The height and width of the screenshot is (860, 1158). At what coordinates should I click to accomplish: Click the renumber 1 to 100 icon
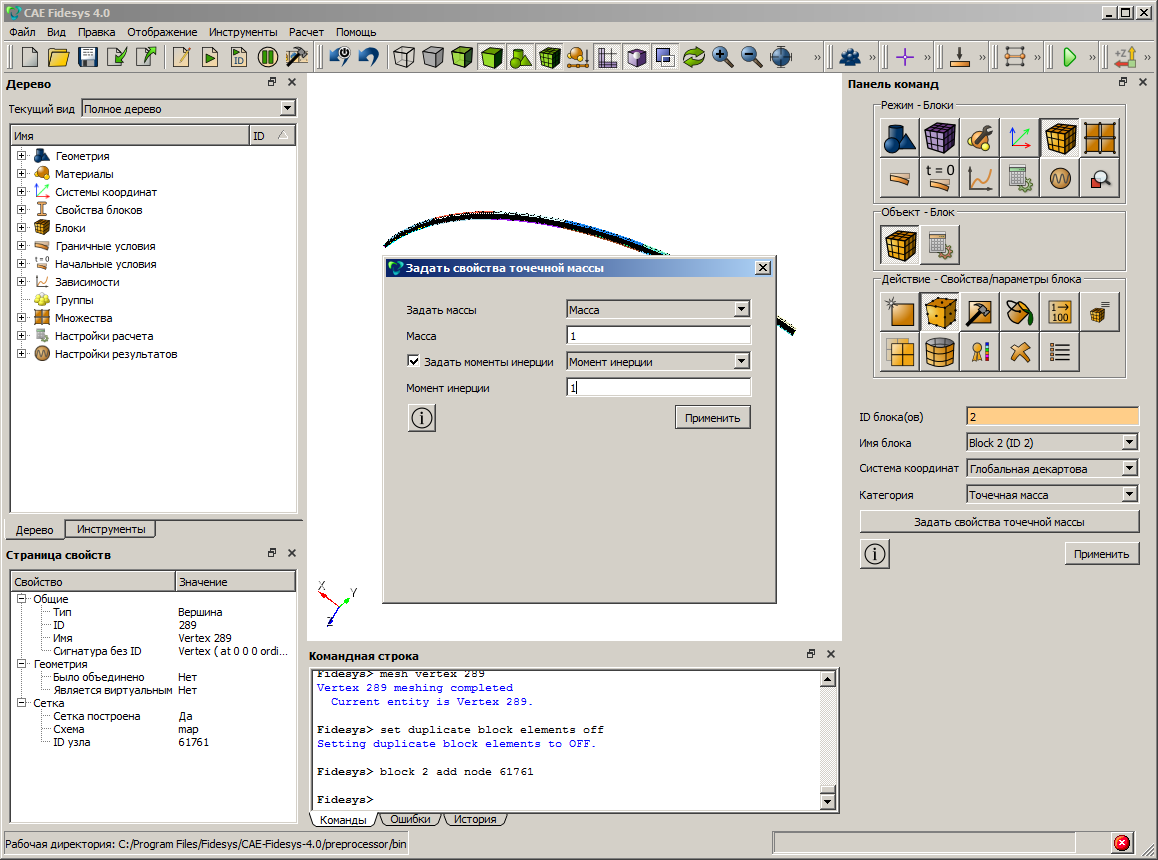(1061, 313)
